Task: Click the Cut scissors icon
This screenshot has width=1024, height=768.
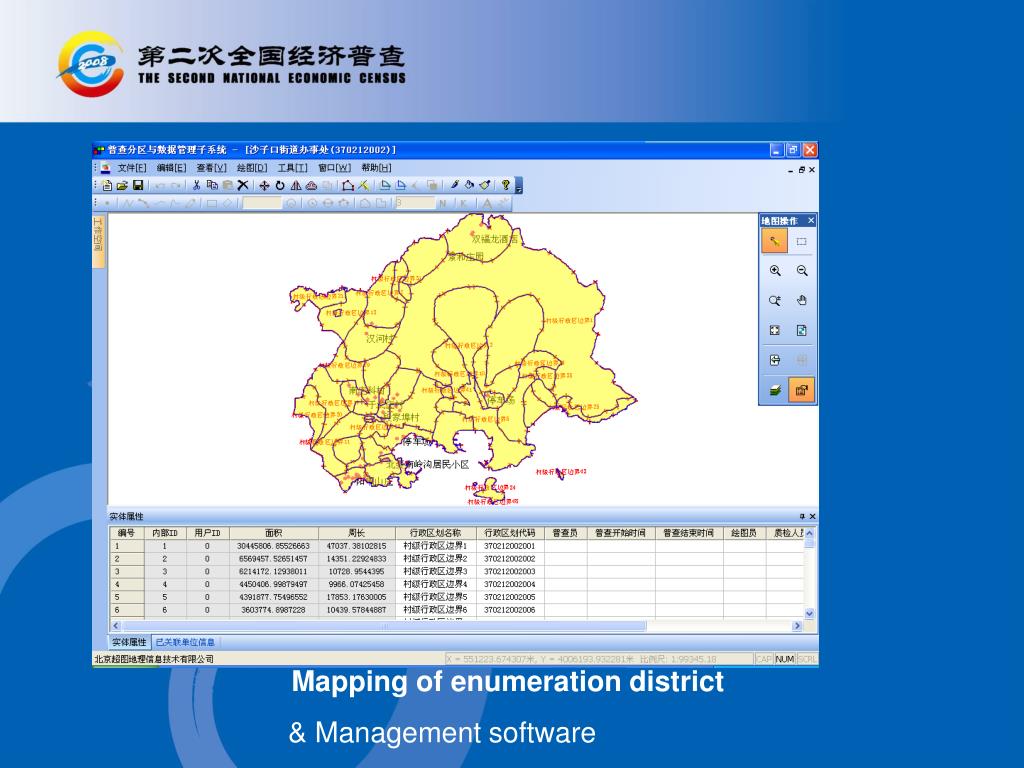Action: (196, 185)
